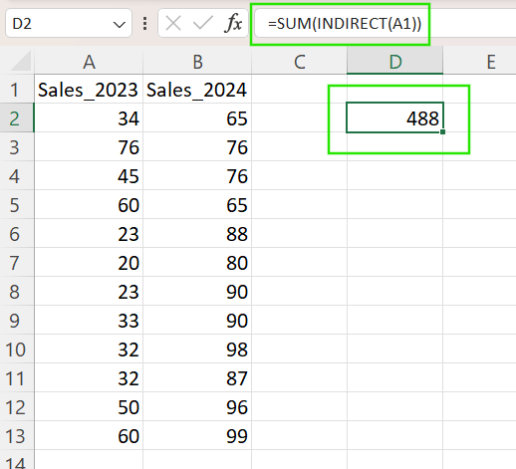Click cell A12 with value 50

click(89, 407)
